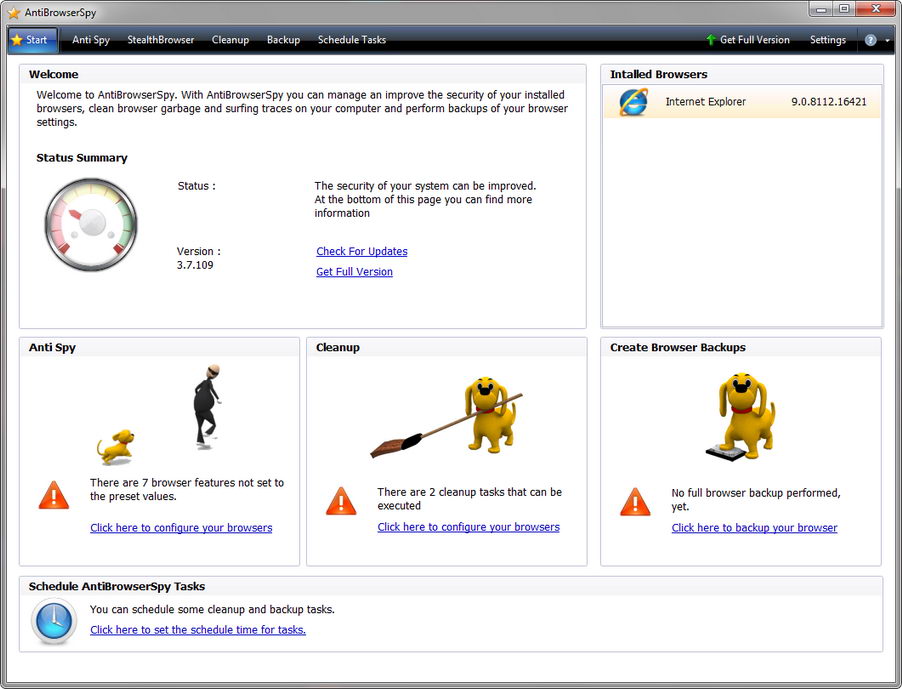The height and width of the screenshot is (689, 902).
Task: Click the backup warning triangle icon
Action: pos(635,502)
